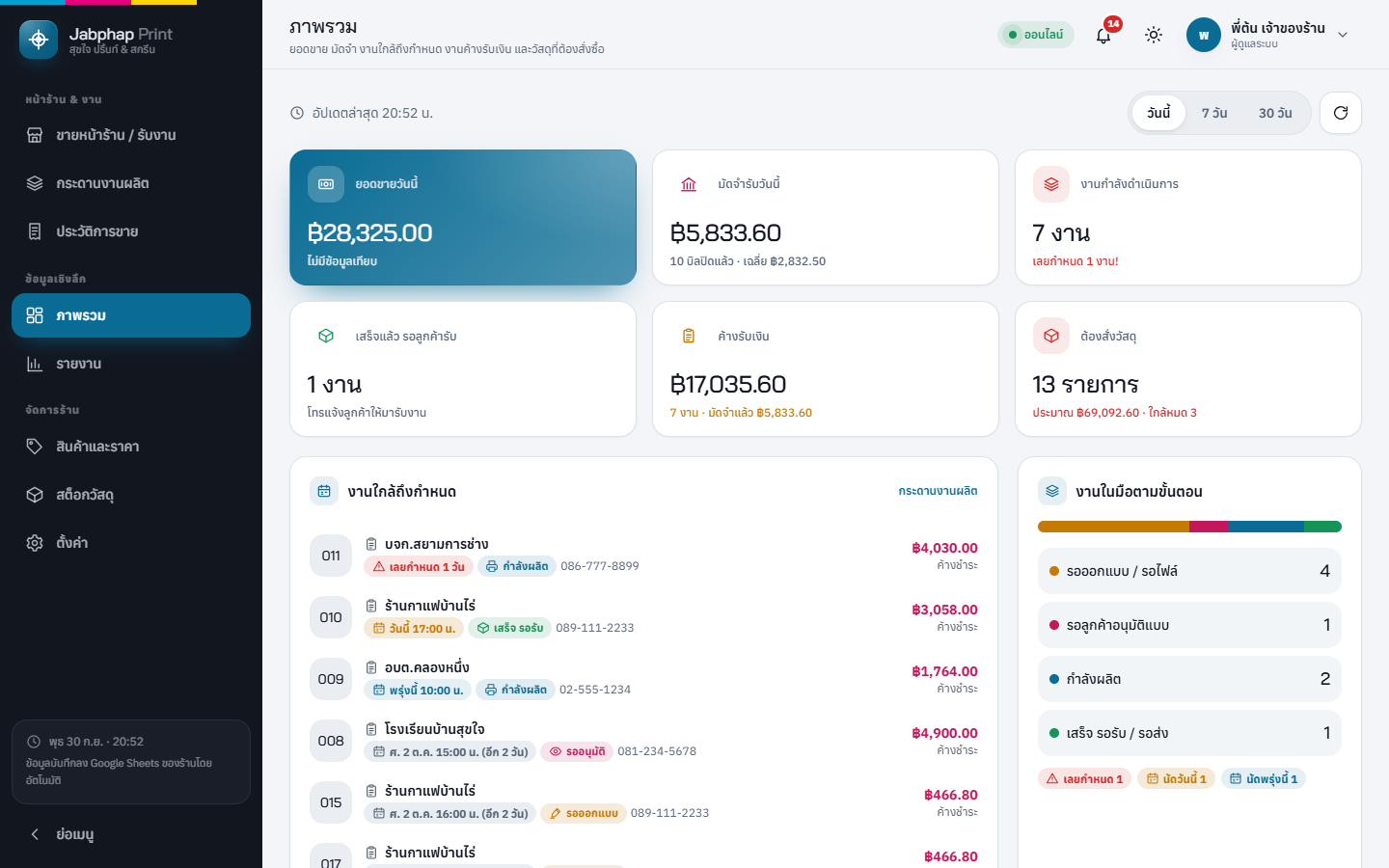The height and width of the screenshot is (868, 1389).
Task: Click the Jabphap Print logo icon
Action: point(39,40)
